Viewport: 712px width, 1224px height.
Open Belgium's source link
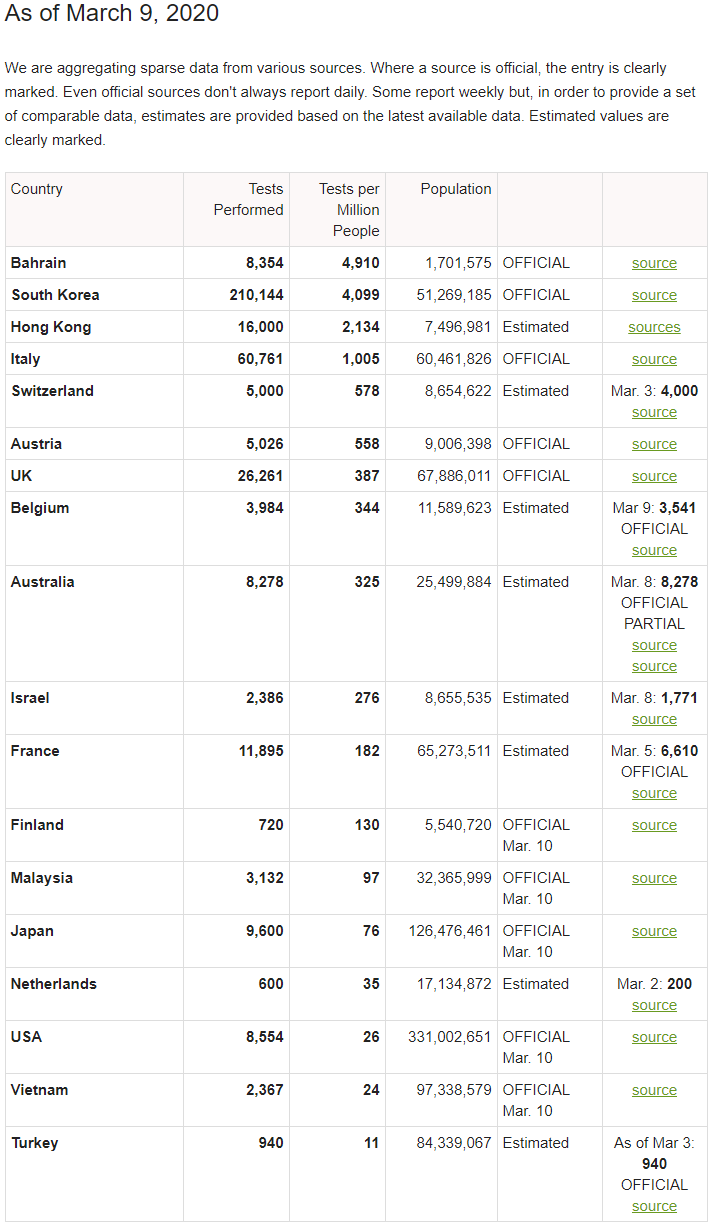(654, 550)
